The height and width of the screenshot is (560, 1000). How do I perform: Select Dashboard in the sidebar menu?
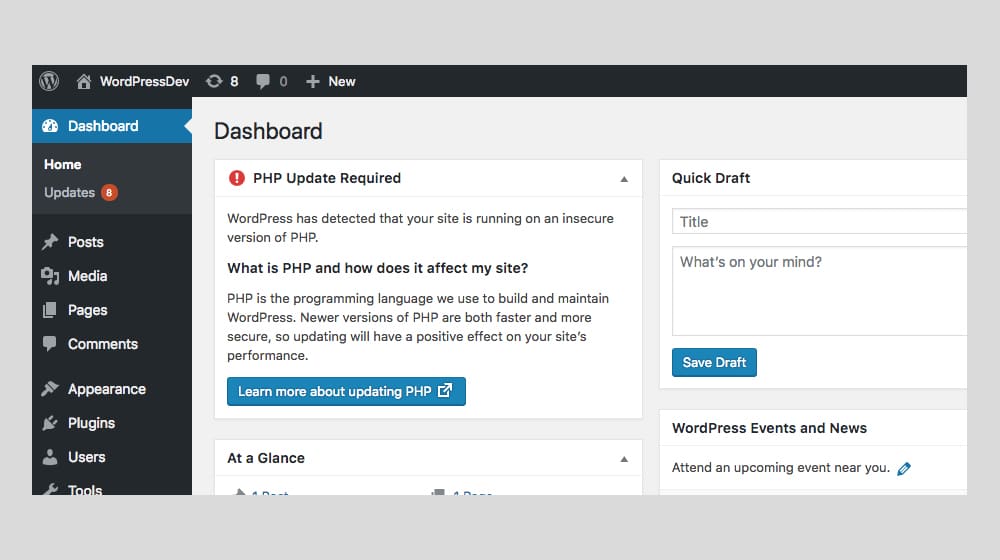coord(112,126)
